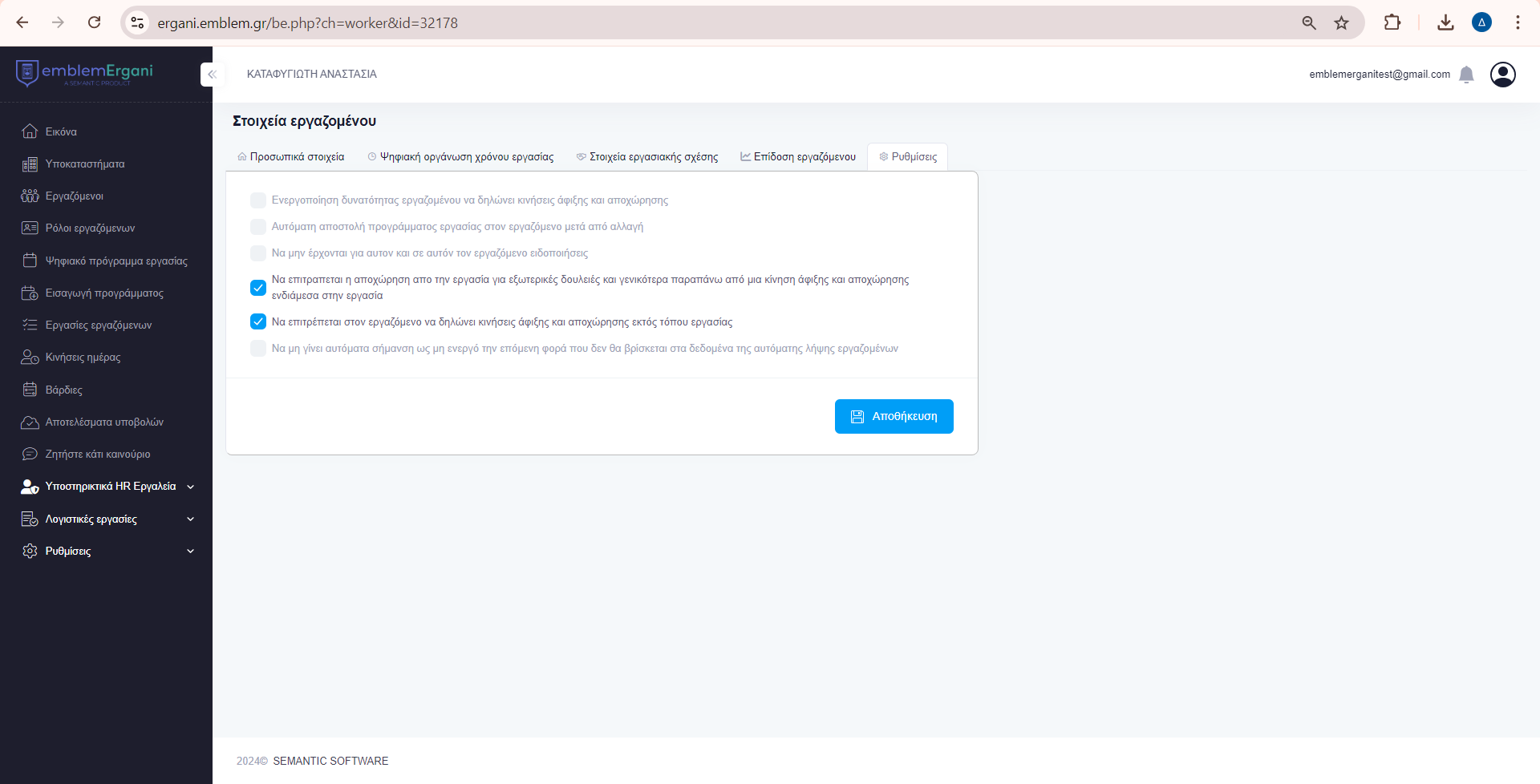Image resolution: width=1540 pixels, height=784 pixels.
Task: Open Ζητήστε κάτι καινούριο link
Action: [x=97, y=455]
